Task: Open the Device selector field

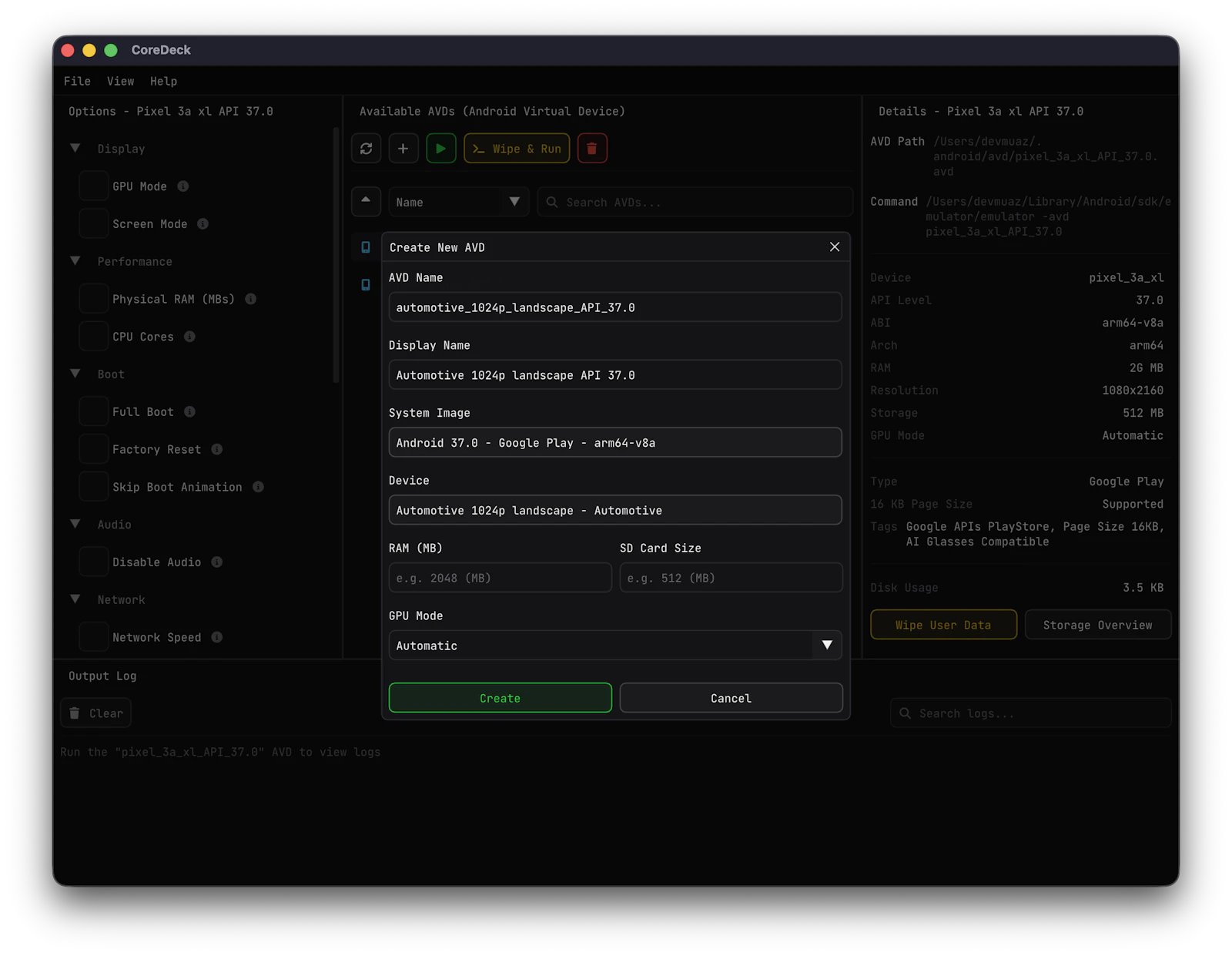Action: click(615, 510)
